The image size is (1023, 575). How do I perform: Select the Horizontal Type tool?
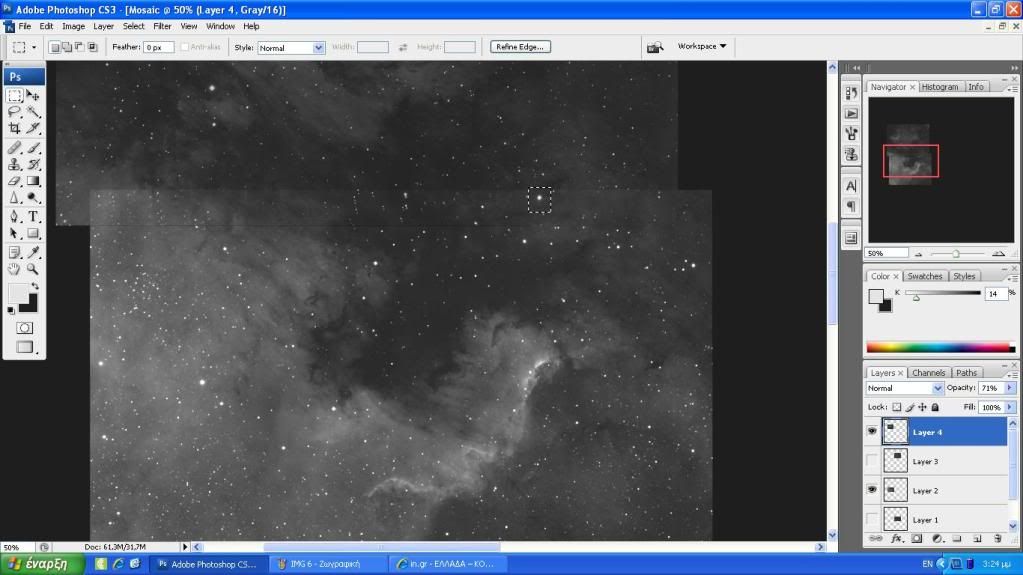coord(33,216)
